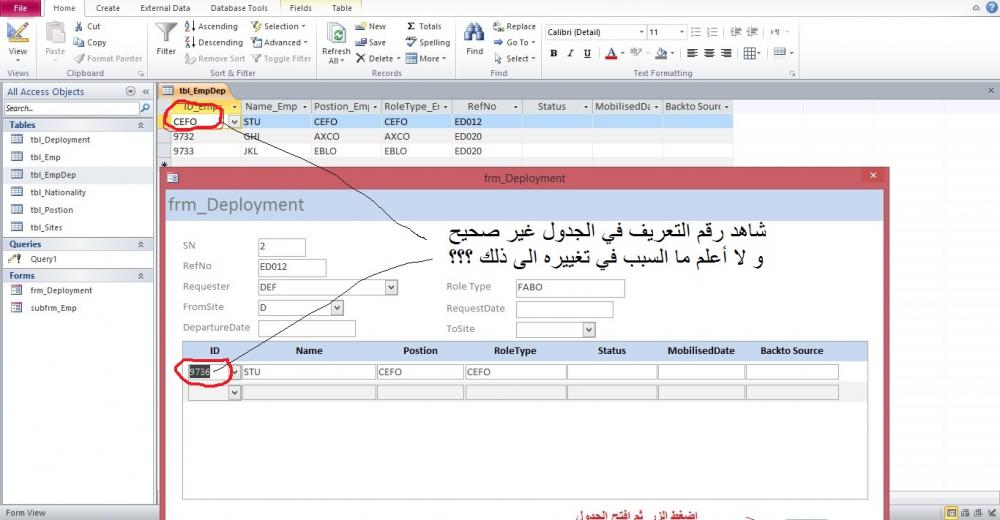Collapse the navigation pane with double chevron

coord(146,91)
